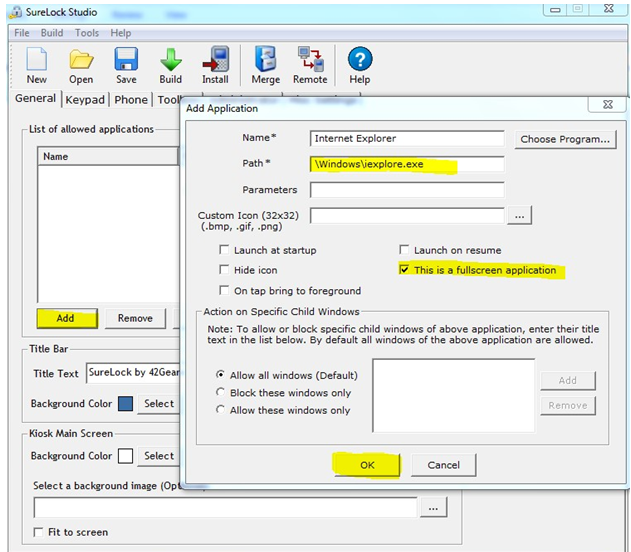Viewport: 631px width, 552px height.
Task: Click OK in Add Application dialog
Action: [366, 465]
